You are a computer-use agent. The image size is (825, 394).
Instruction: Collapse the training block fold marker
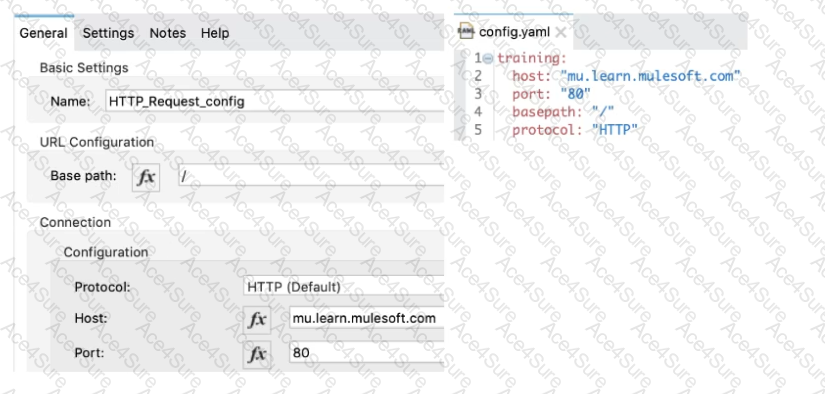(488, 58)
